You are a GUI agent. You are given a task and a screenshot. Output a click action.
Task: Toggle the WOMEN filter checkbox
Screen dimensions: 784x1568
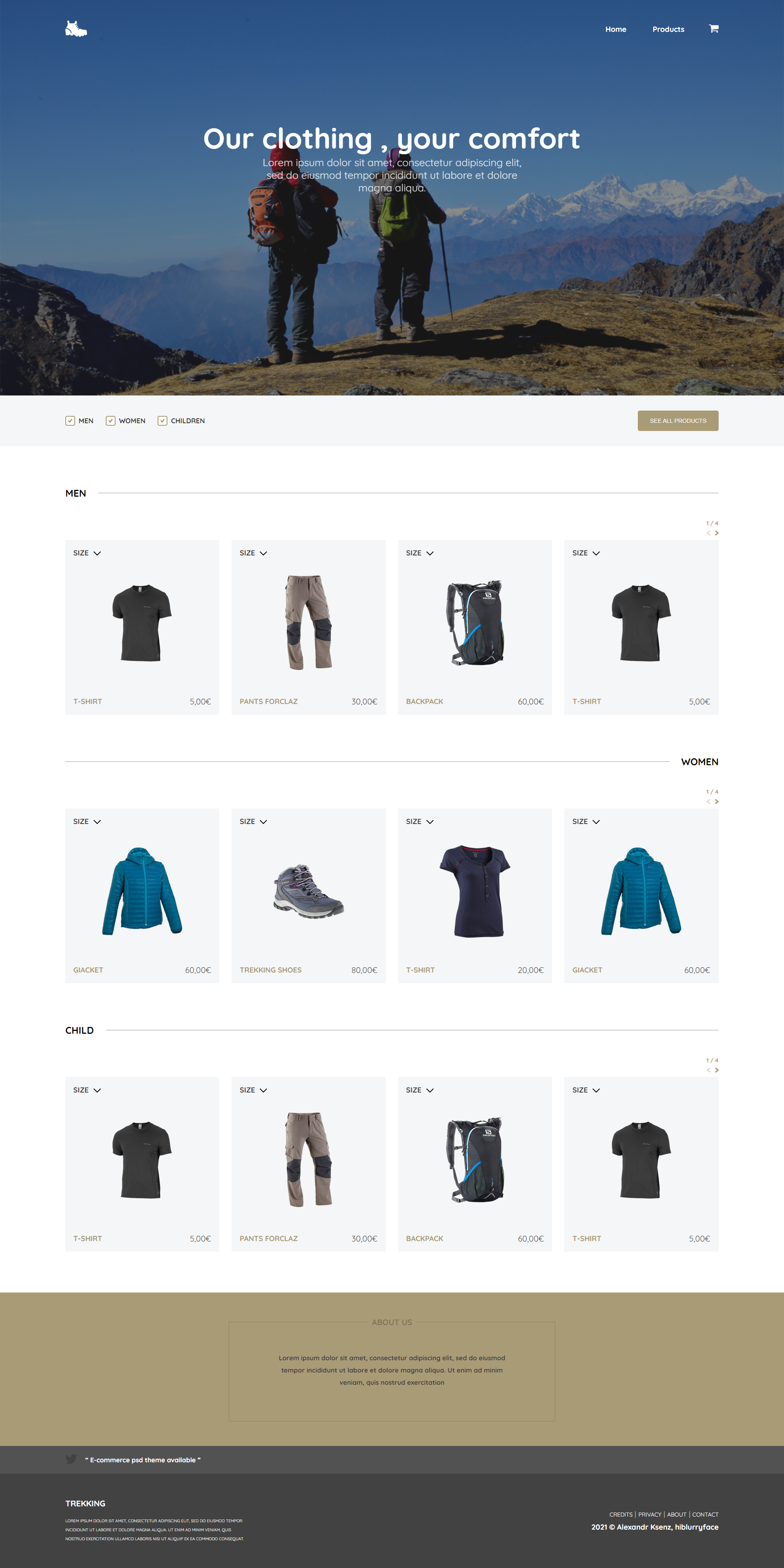[110, 421]
